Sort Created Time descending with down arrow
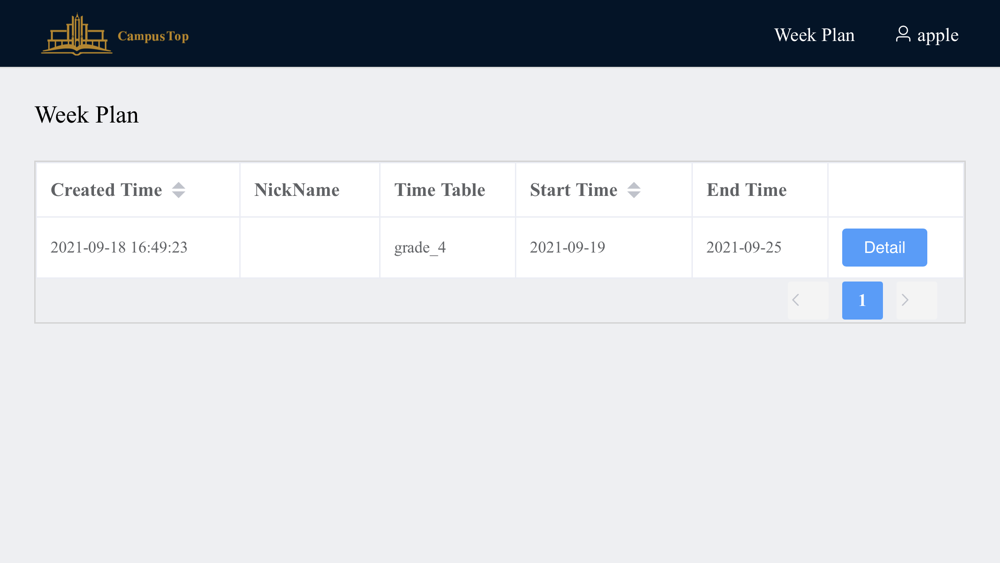1000x563 pixels. pos(179,194)
